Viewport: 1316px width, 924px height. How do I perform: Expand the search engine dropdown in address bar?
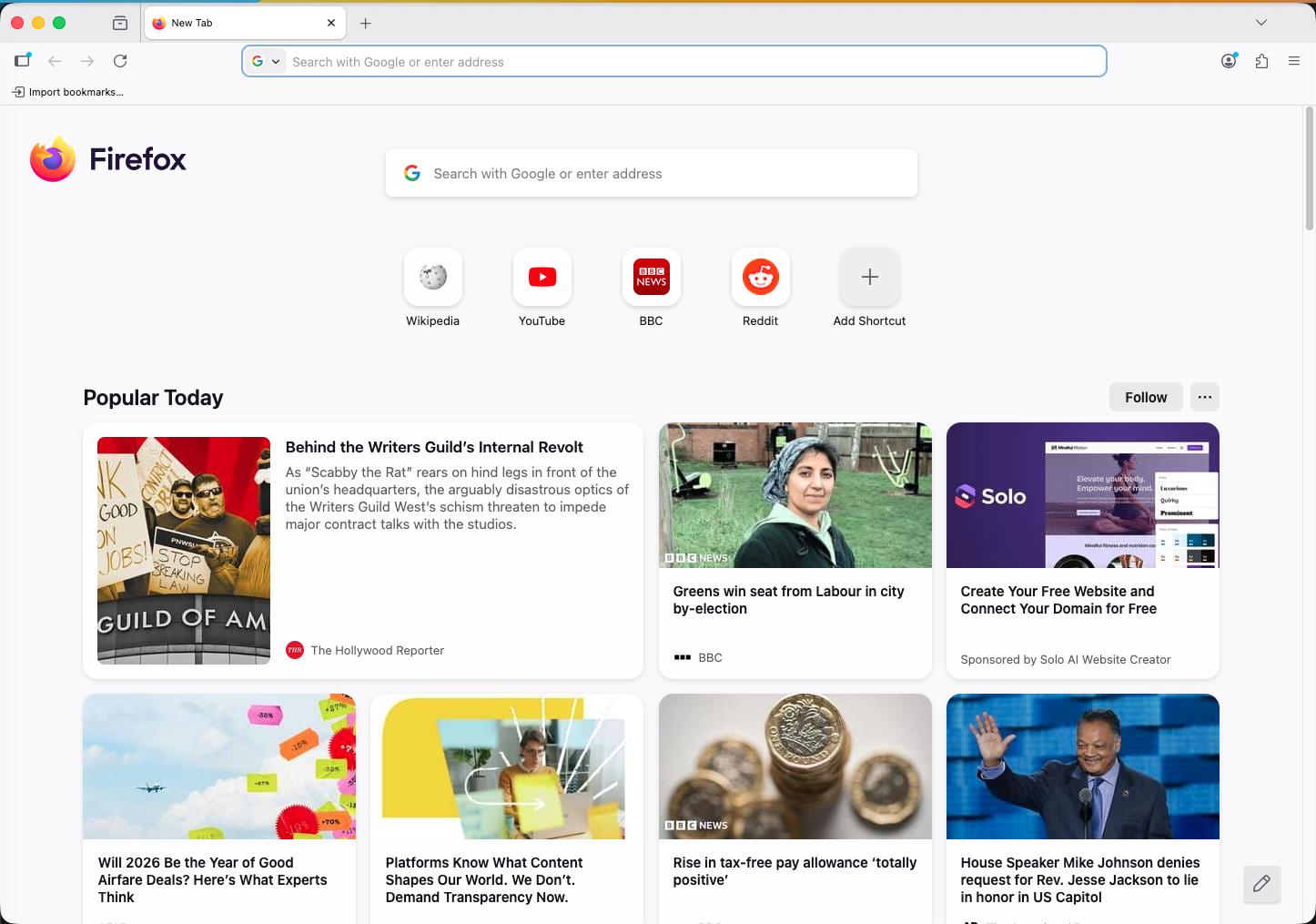(266, 62)
